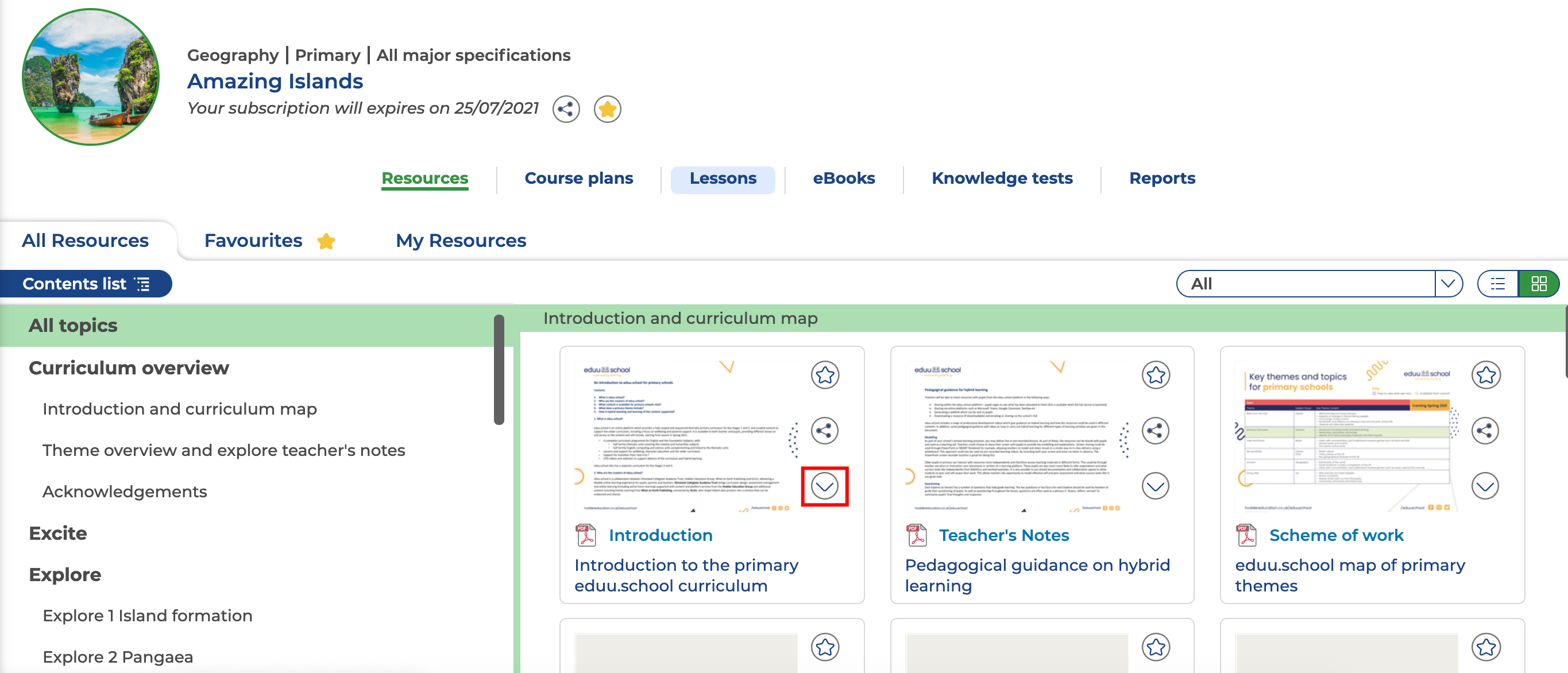Click the share icon on the Scheme of work card

click(x=1485, y=431)
